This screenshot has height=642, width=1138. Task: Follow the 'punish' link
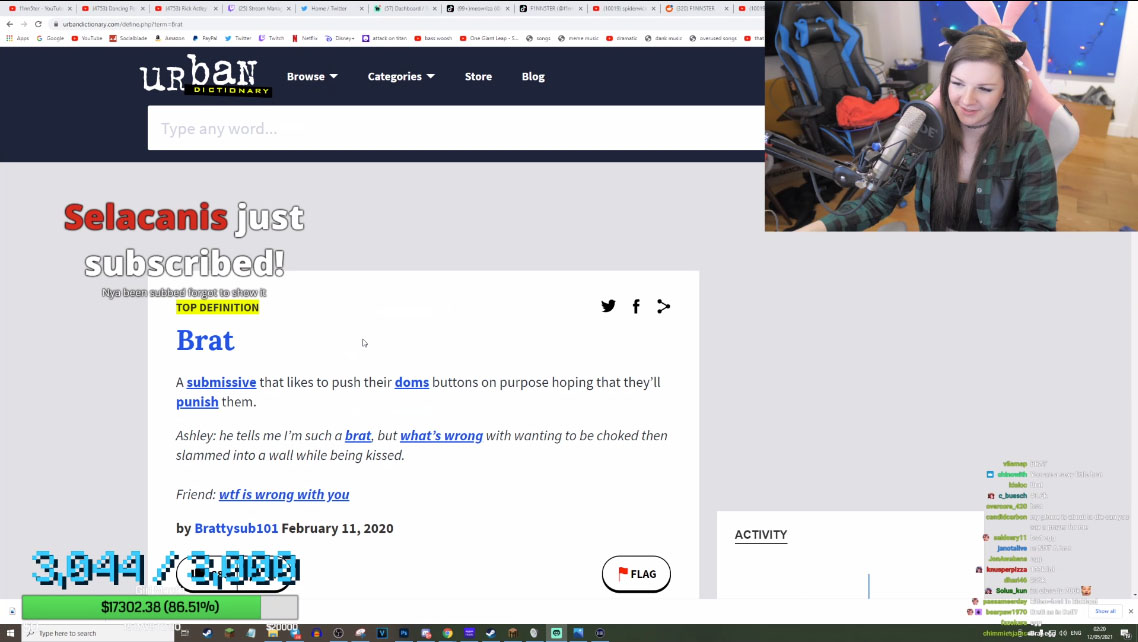pyautogui.click(x=197, y=402)
